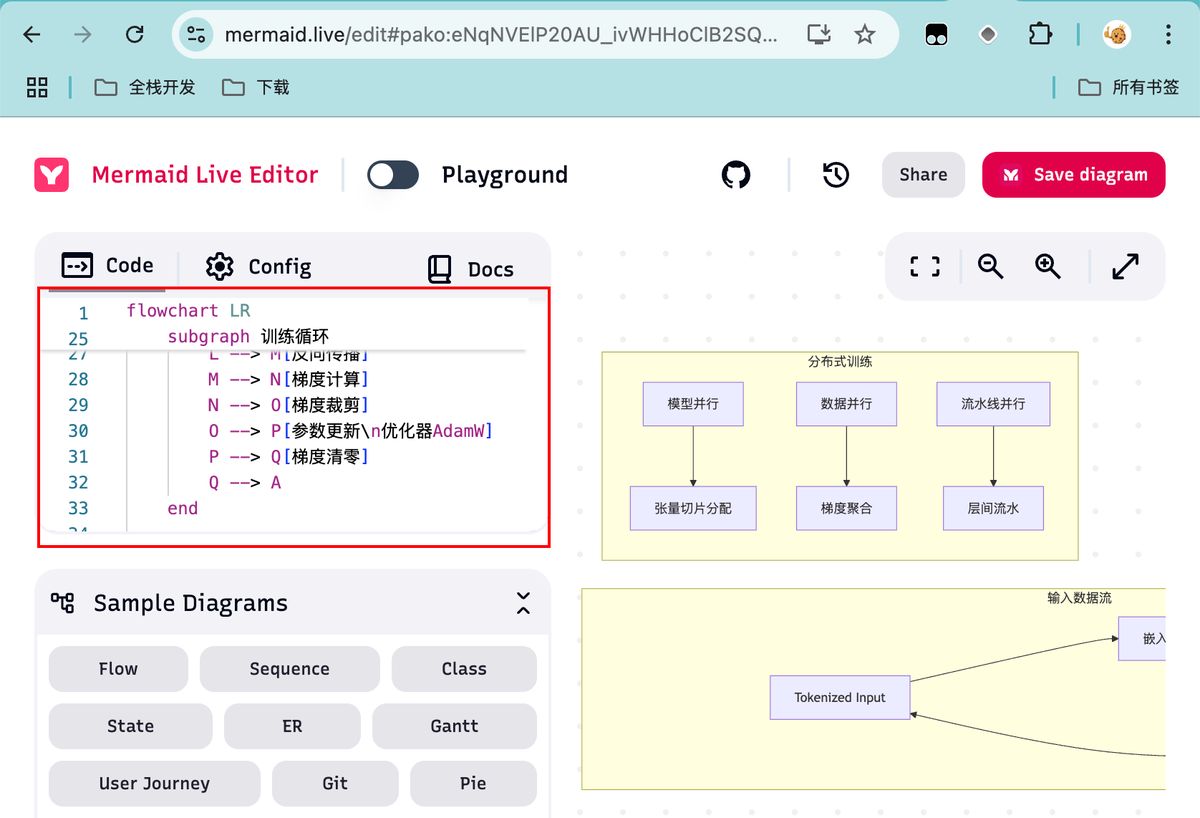This screenshot has height=818, width=1200.
Task: Bookmark this page with star icon
Action: pos(865,35)
